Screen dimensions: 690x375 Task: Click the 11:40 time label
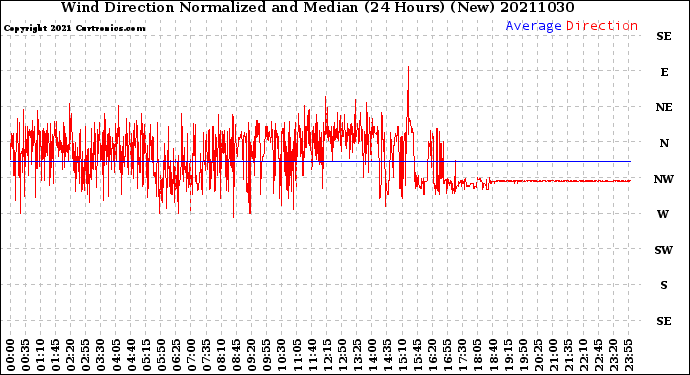point(312,355)
